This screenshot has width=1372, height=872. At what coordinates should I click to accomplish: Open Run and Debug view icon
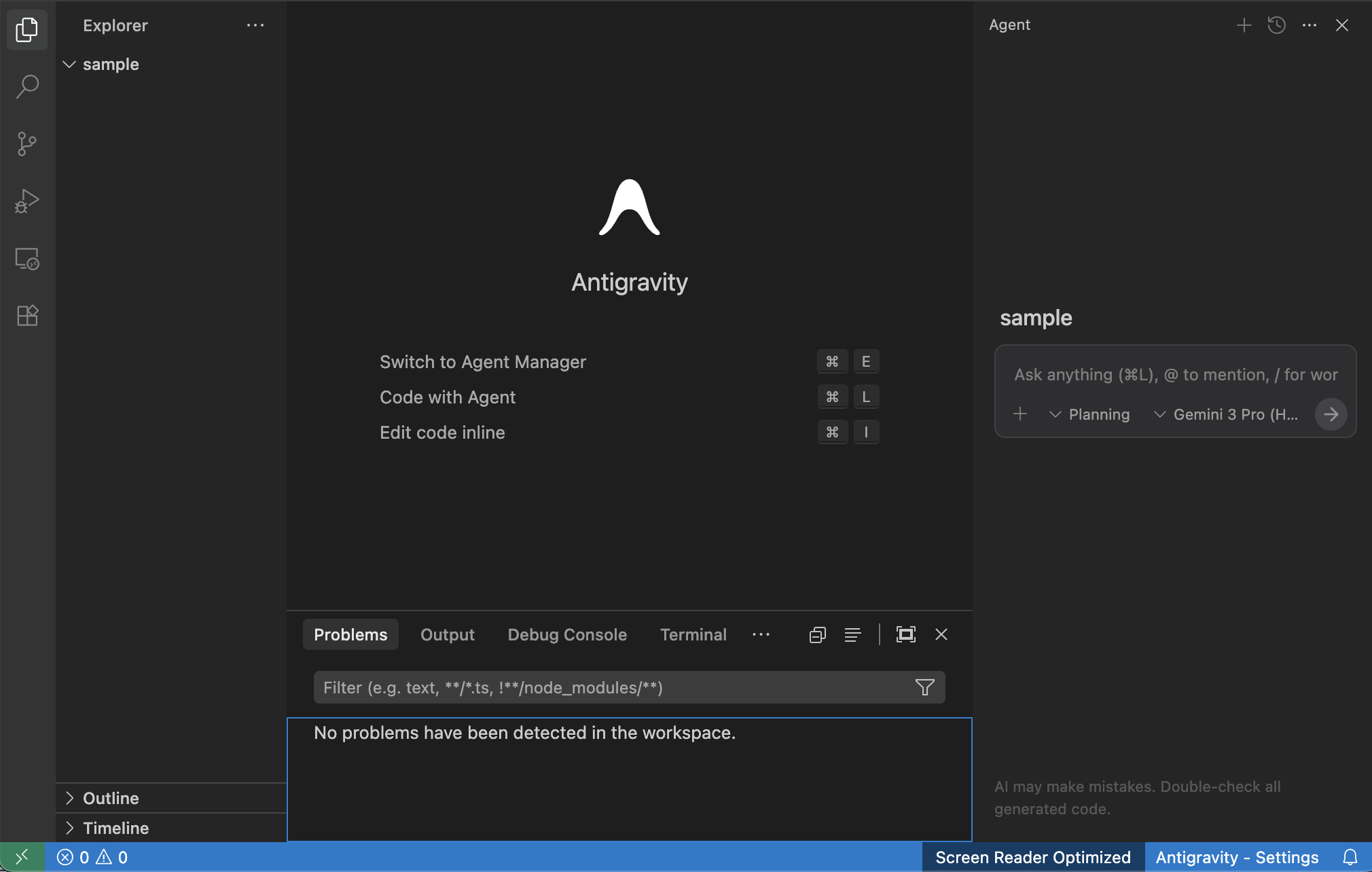coord(27,201)
